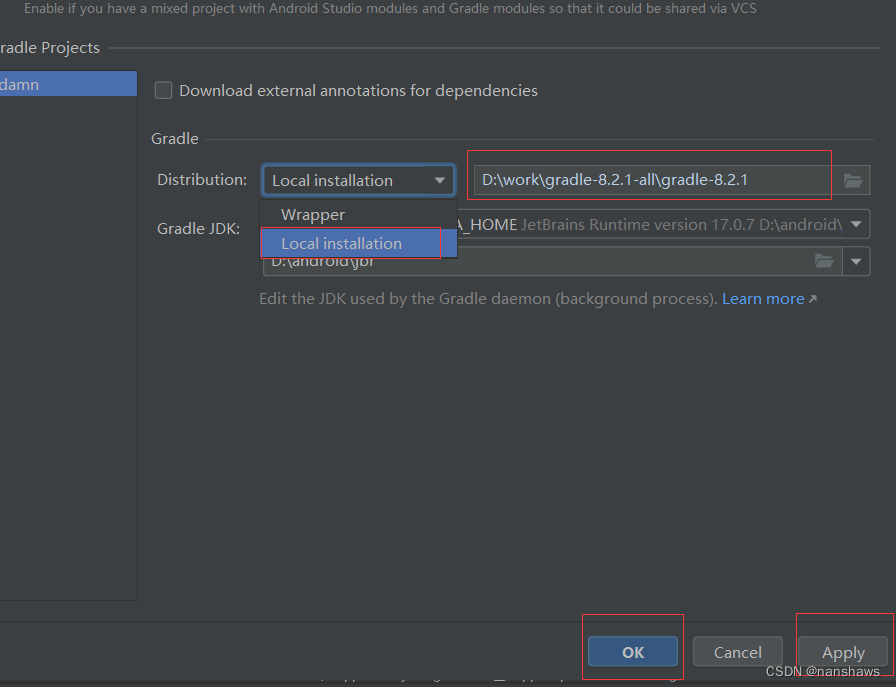
Task: Click the Gradle Projects header label
Action: pos(50,47)
